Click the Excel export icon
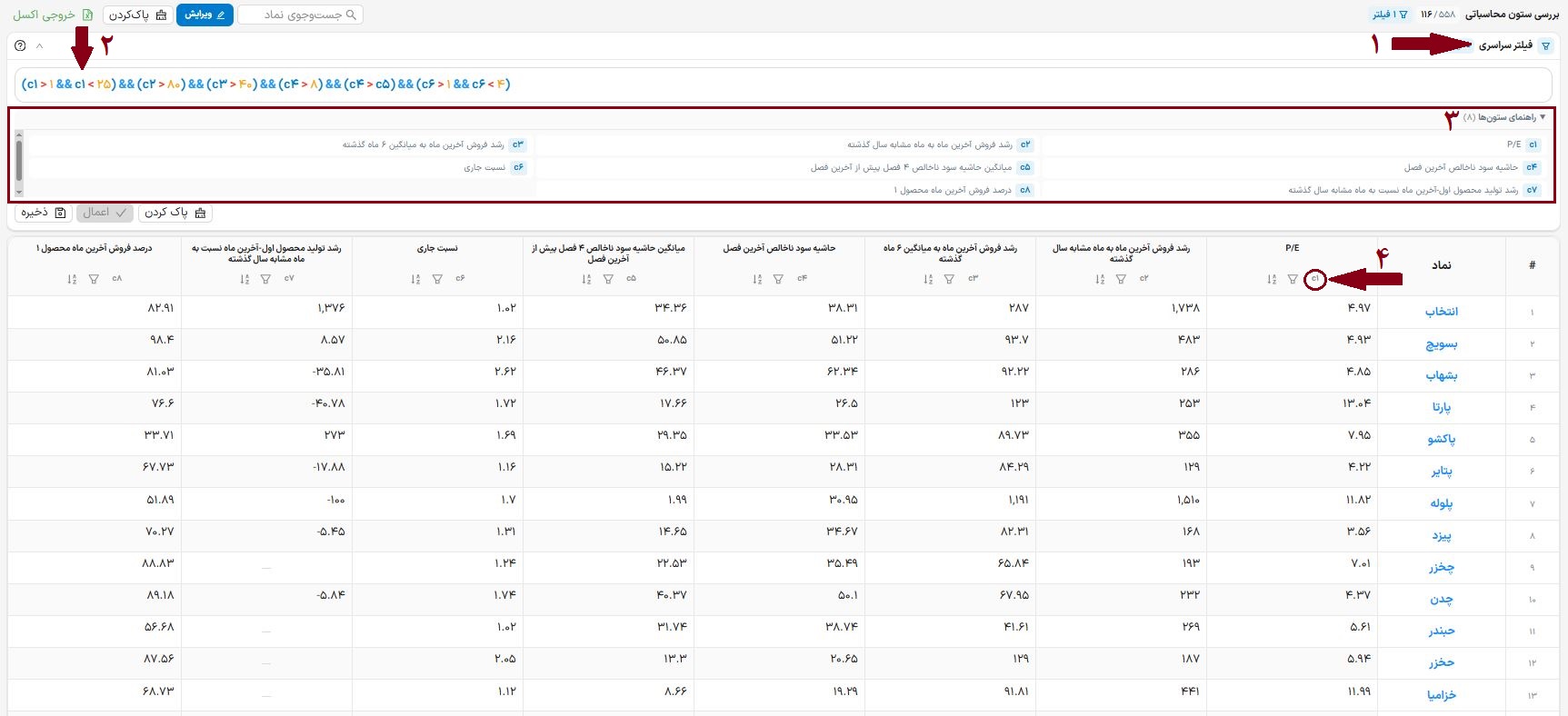 pyautogui.click(x=88, y=15)
